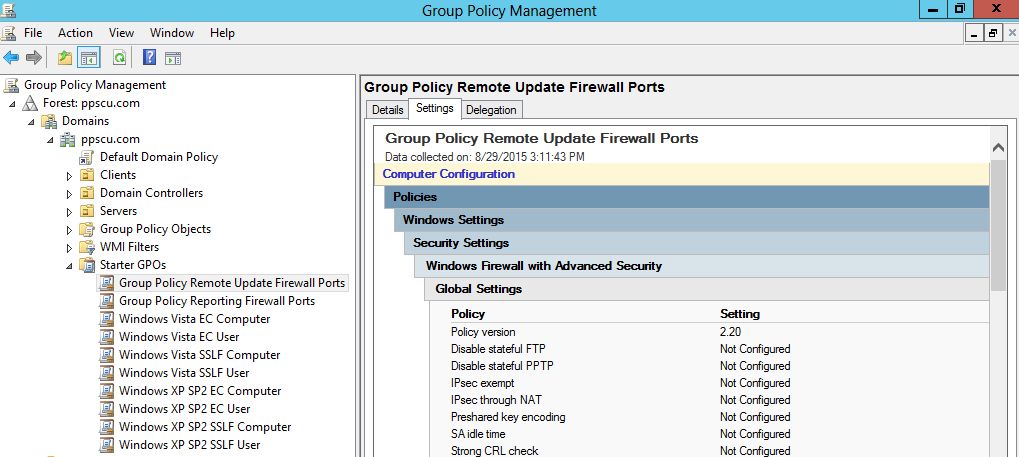Select Group Policy Reporting Firewall Ports
This screenshot has height=457, width=1019.
pos(217,301)
